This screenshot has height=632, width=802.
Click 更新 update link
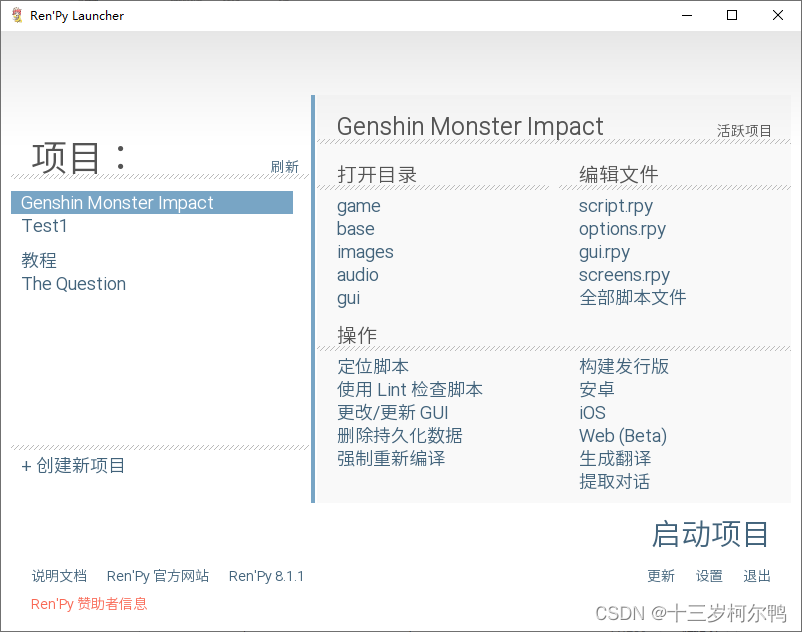coord(660,576)
